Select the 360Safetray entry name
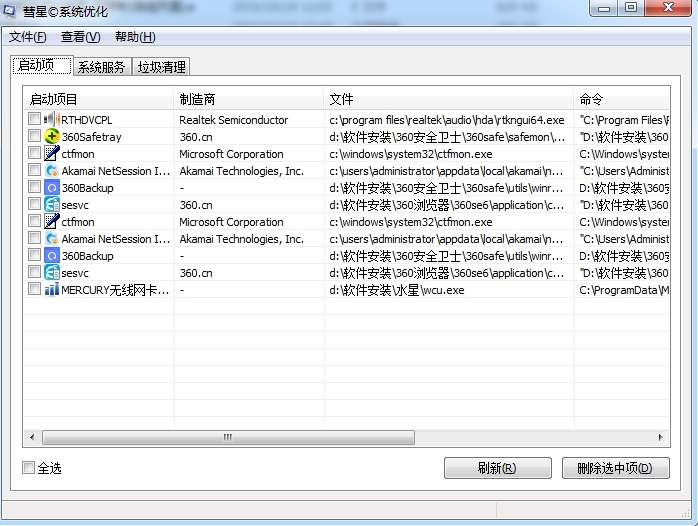 [x=91, y=137]
